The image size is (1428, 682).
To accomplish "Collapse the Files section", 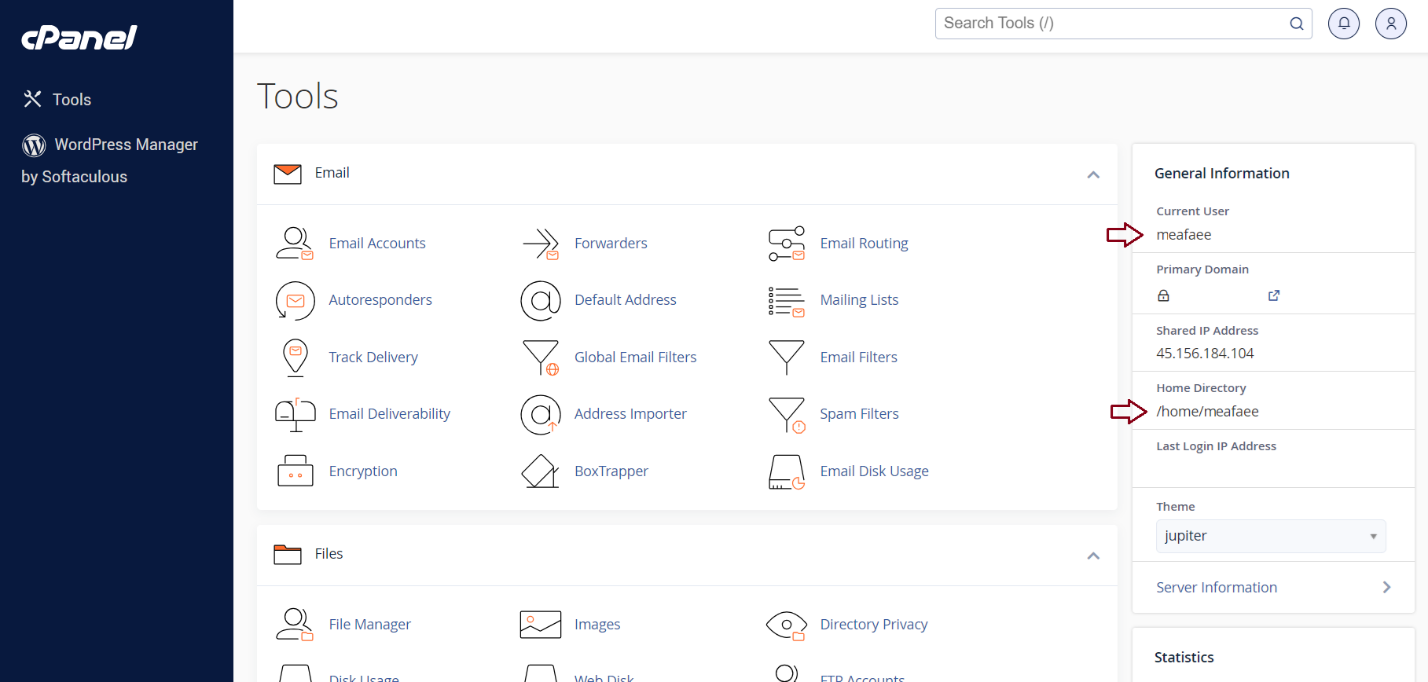I will coord(1093,555).
